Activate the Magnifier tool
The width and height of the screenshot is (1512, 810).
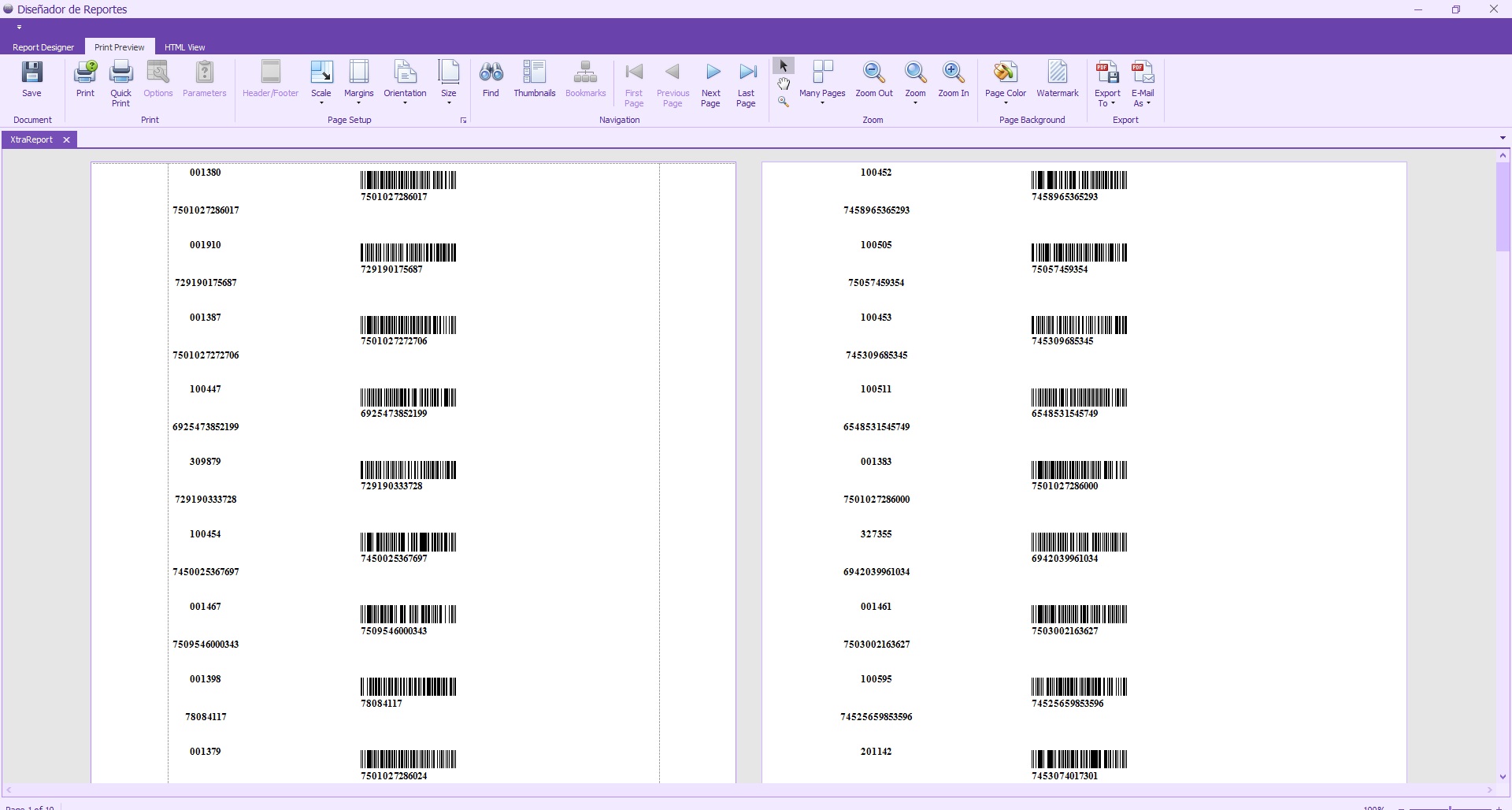pos(784,102)
